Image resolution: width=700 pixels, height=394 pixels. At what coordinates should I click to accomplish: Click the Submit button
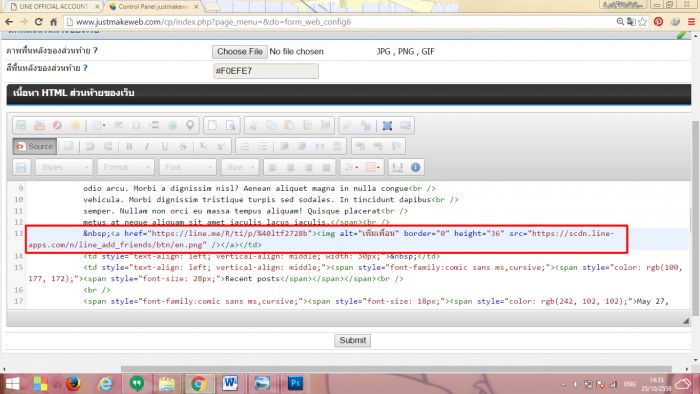click(352, 340)
